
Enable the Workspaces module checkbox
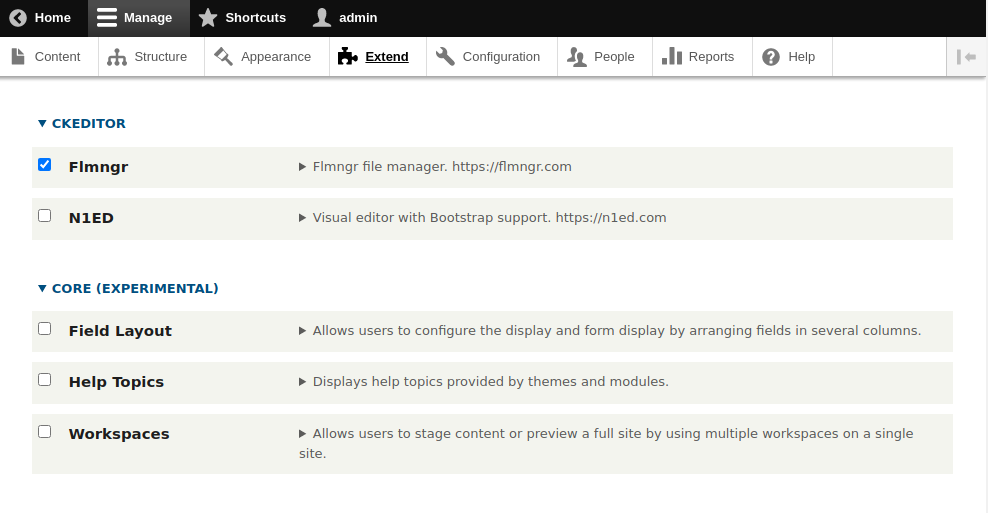pyautogui.click(x=45, y=432)
